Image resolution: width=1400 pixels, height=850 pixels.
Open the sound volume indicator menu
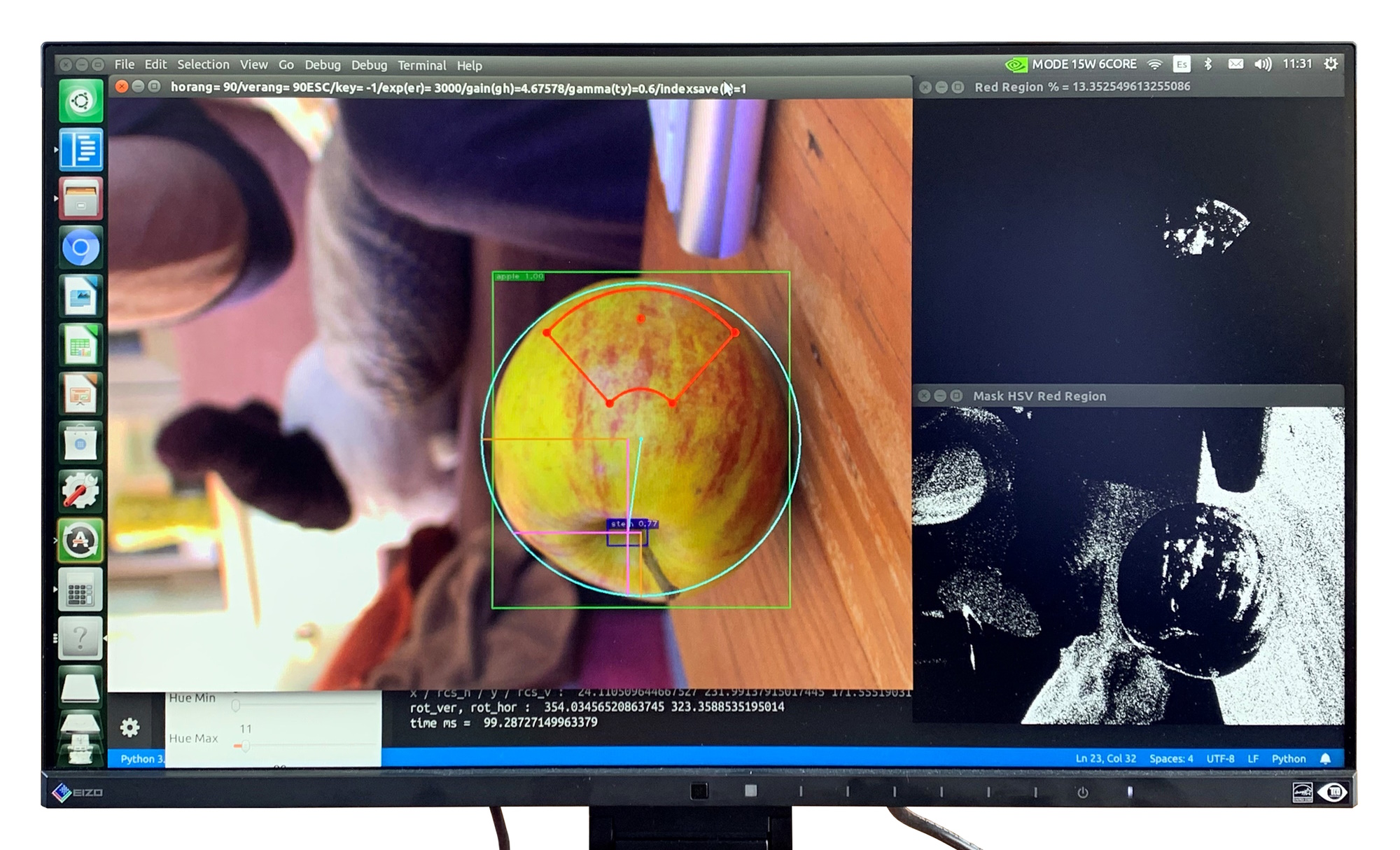tap(1263, 64)
